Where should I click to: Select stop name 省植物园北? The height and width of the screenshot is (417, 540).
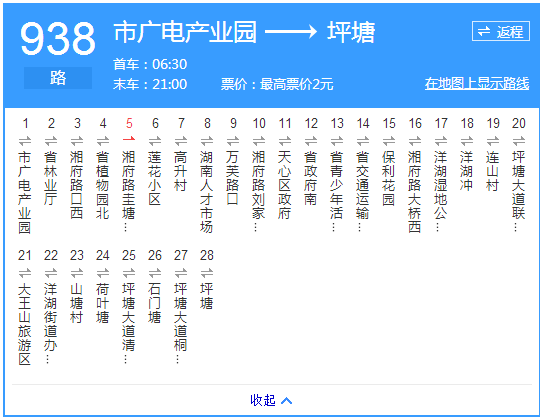pyautogui.click(x=103, y=185)
